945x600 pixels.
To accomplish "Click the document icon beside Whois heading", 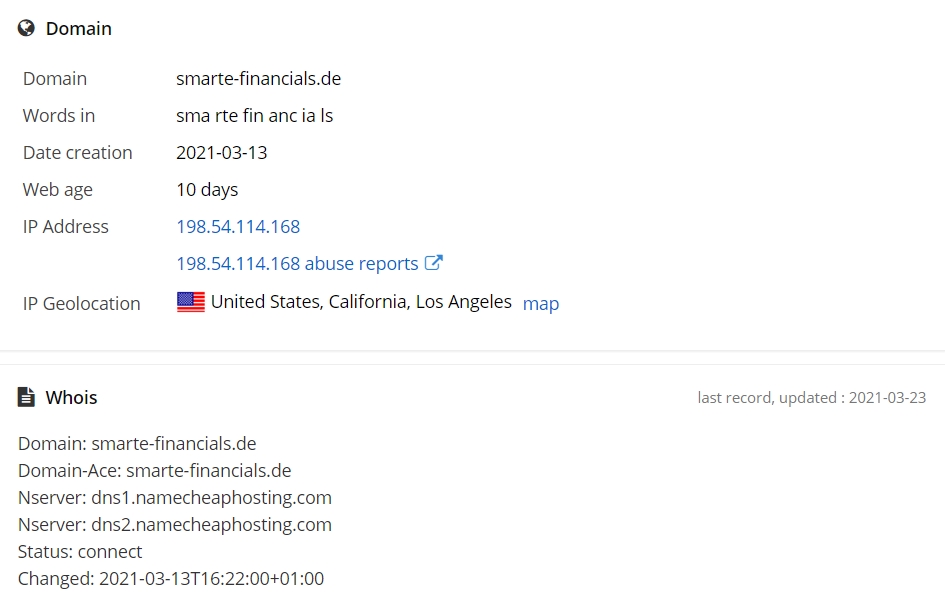I will (x=26, y=398).
